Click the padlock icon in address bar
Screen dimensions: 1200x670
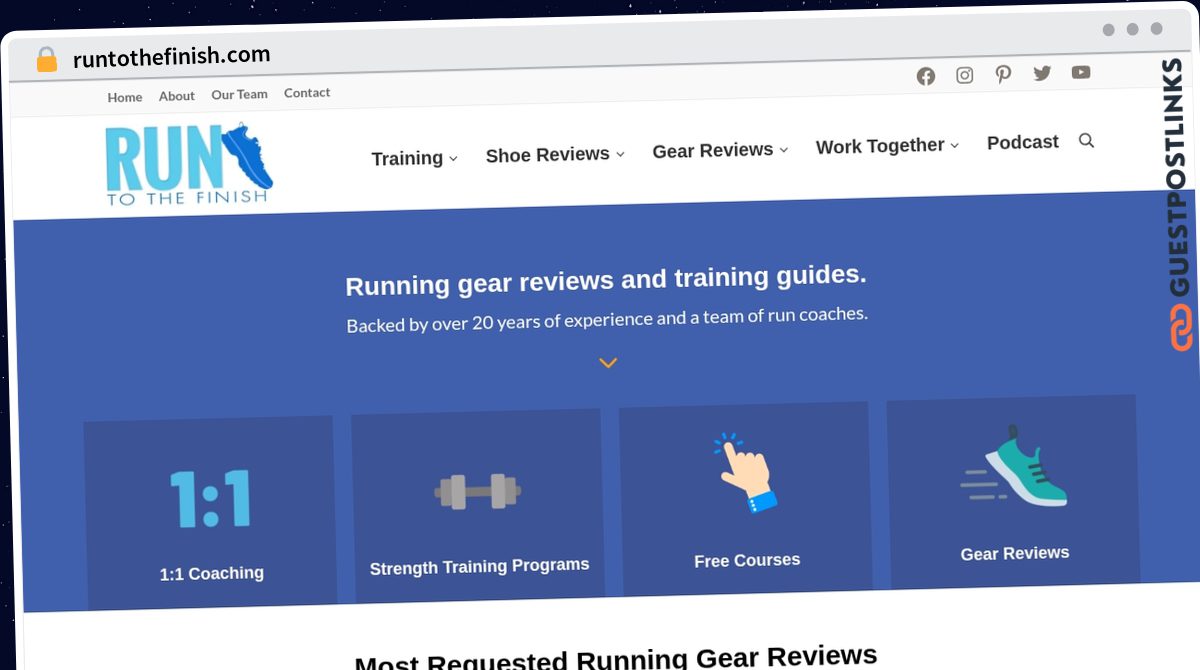click(x=46, y=60)
